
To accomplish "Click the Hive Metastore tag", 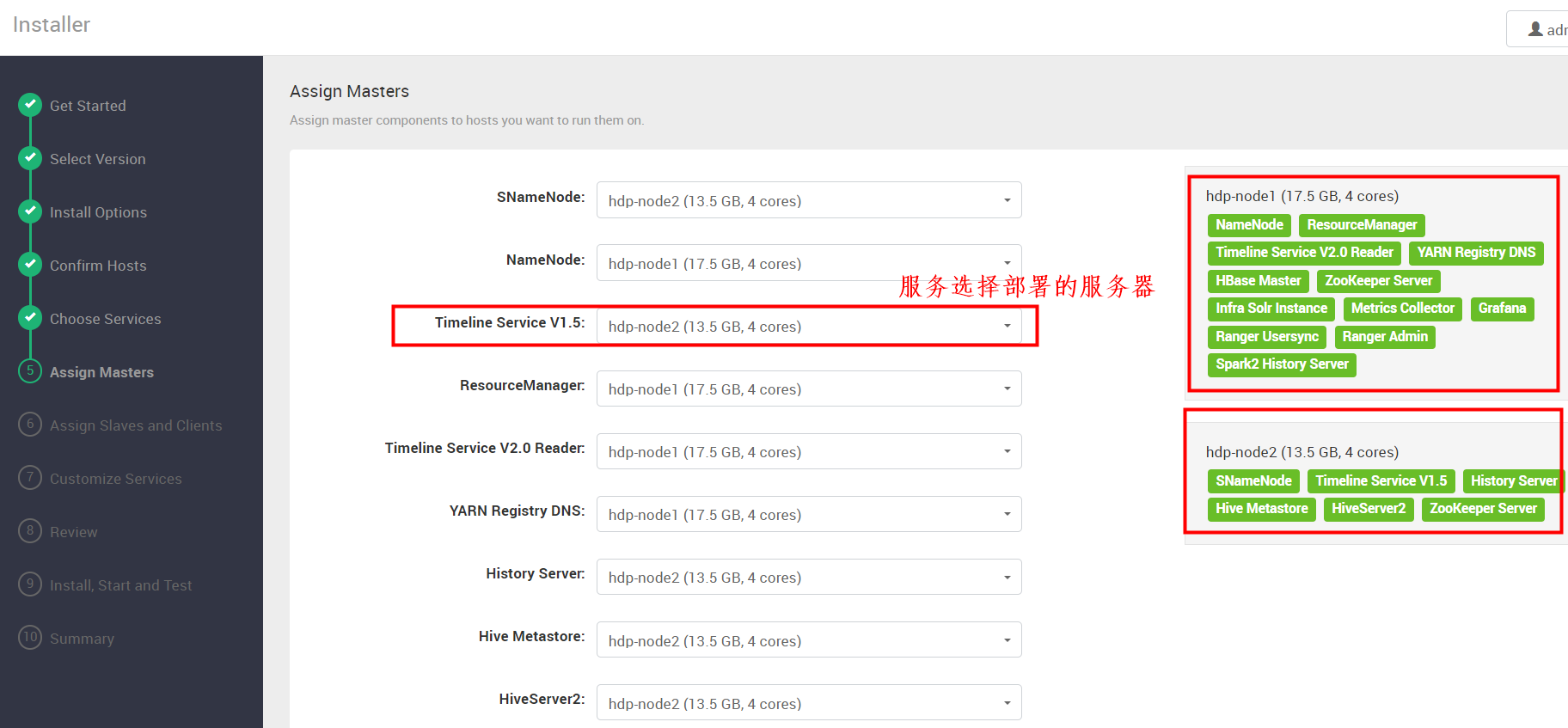I will pos(1262,509).
